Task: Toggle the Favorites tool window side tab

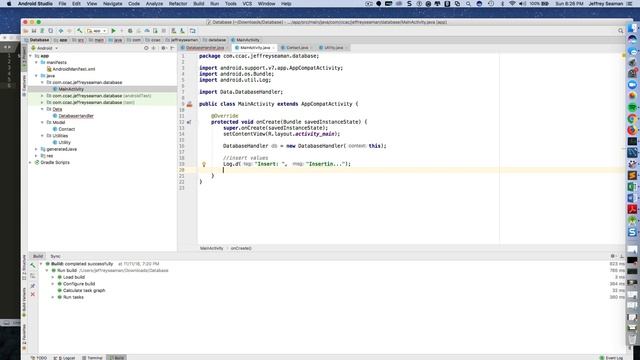Action: 24,337
